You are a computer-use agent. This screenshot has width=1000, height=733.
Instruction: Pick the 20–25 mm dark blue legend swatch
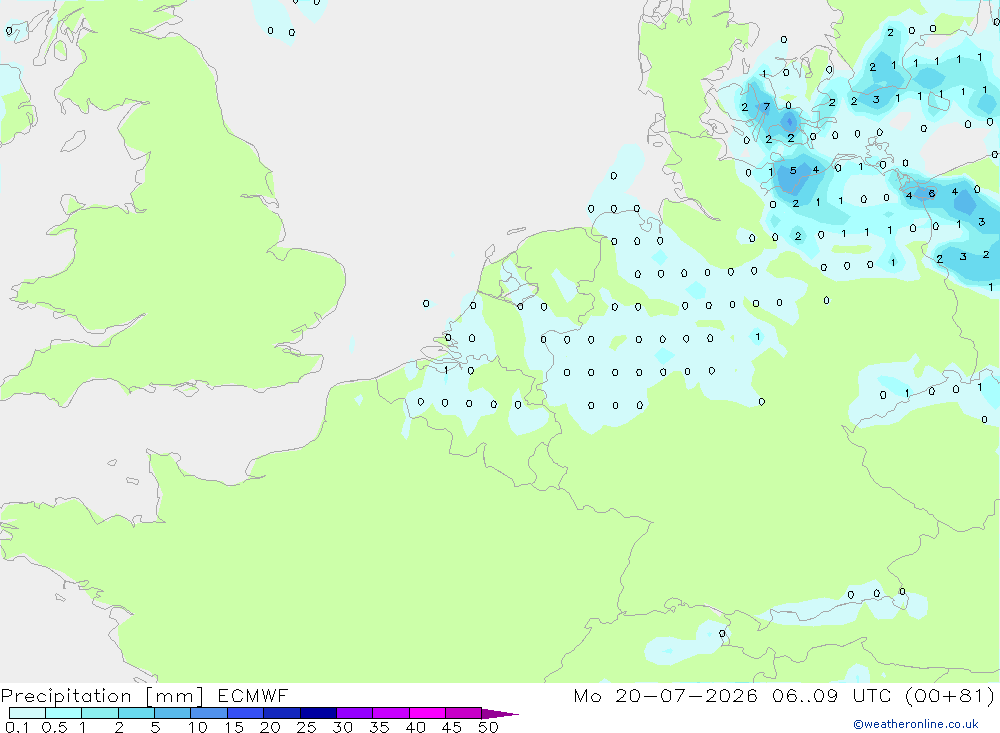[x=282, y=713]
